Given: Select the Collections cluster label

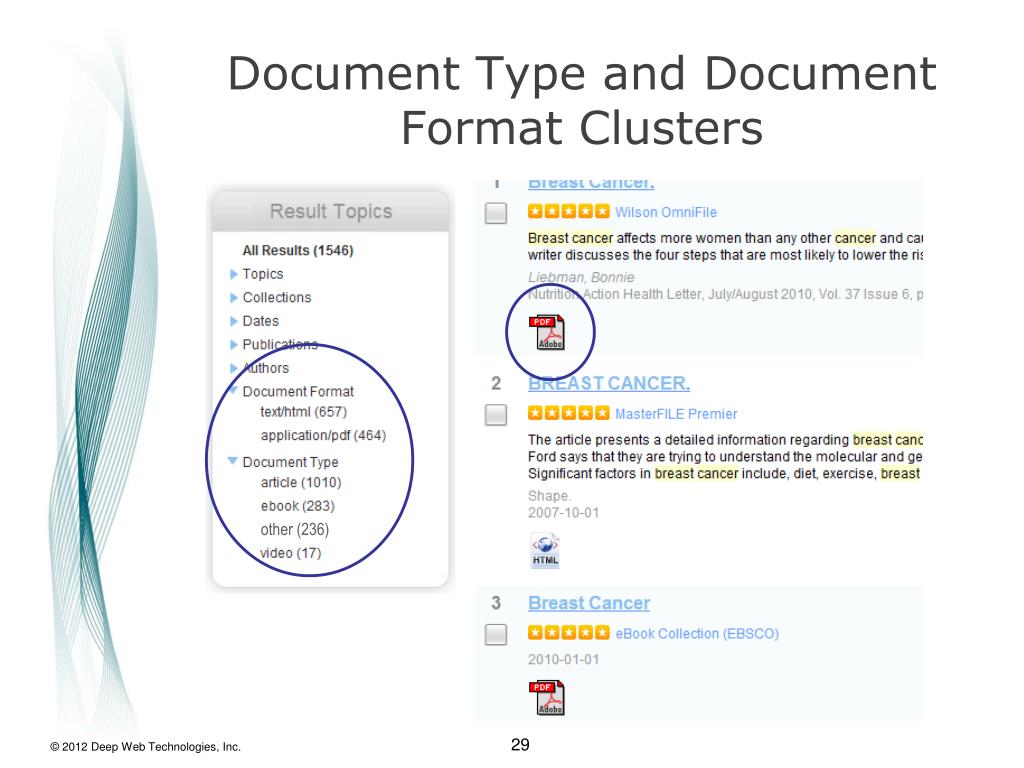Looking at the screenshot, I should point(277,298).
